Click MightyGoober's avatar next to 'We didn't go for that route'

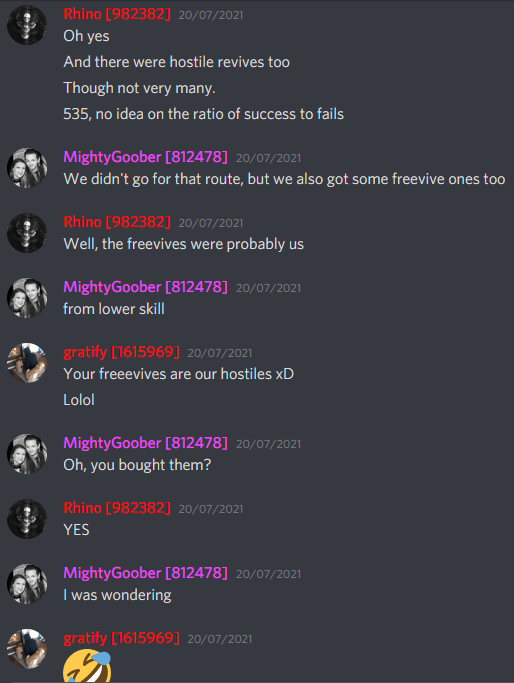(x=27, y=168)
